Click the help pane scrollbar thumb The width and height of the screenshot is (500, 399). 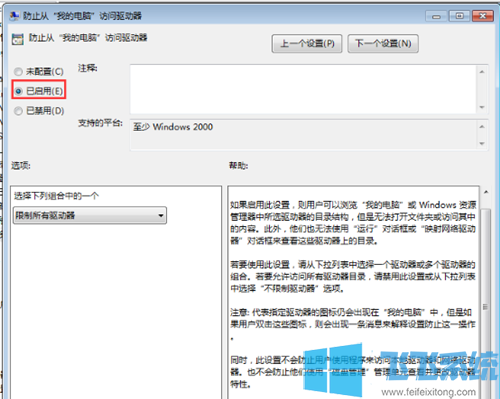coord(486,303)
